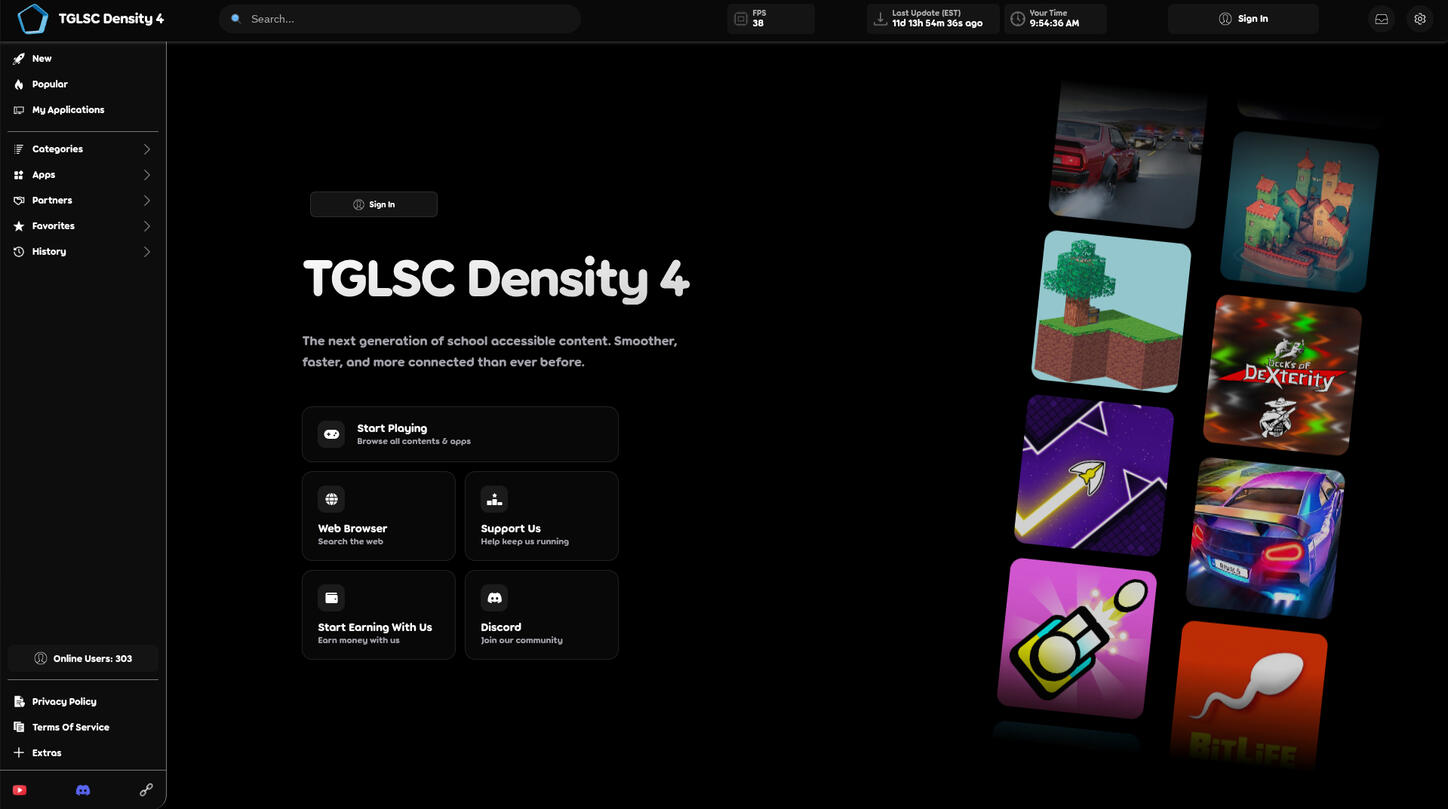Viewport: 1448px width, 809px height.
Task: Open the Discord icon in sidebar footer
Action: coord(83,790)
